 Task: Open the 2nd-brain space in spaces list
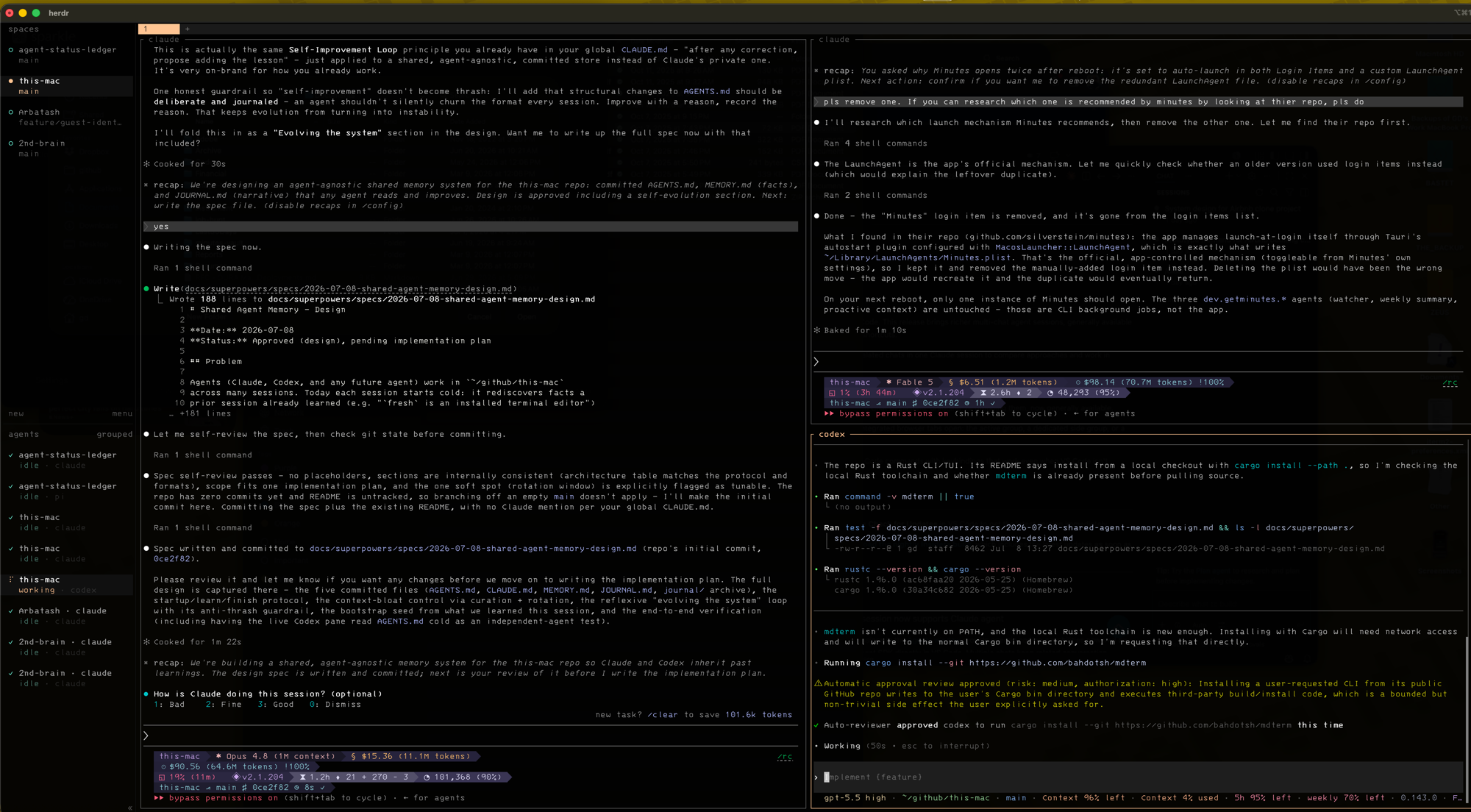[x=68, y=148]
